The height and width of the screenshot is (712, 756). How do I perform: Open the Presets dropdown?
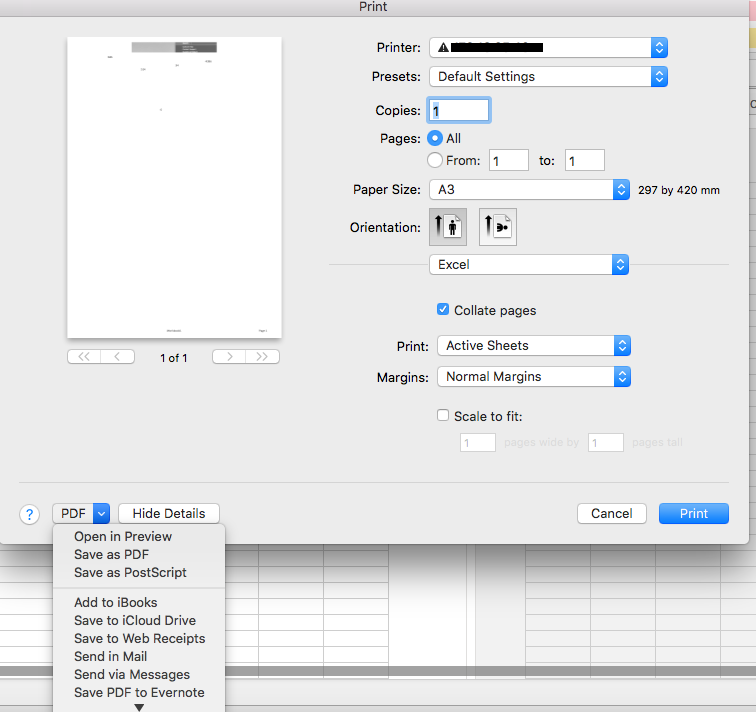[x=548, y=76]
